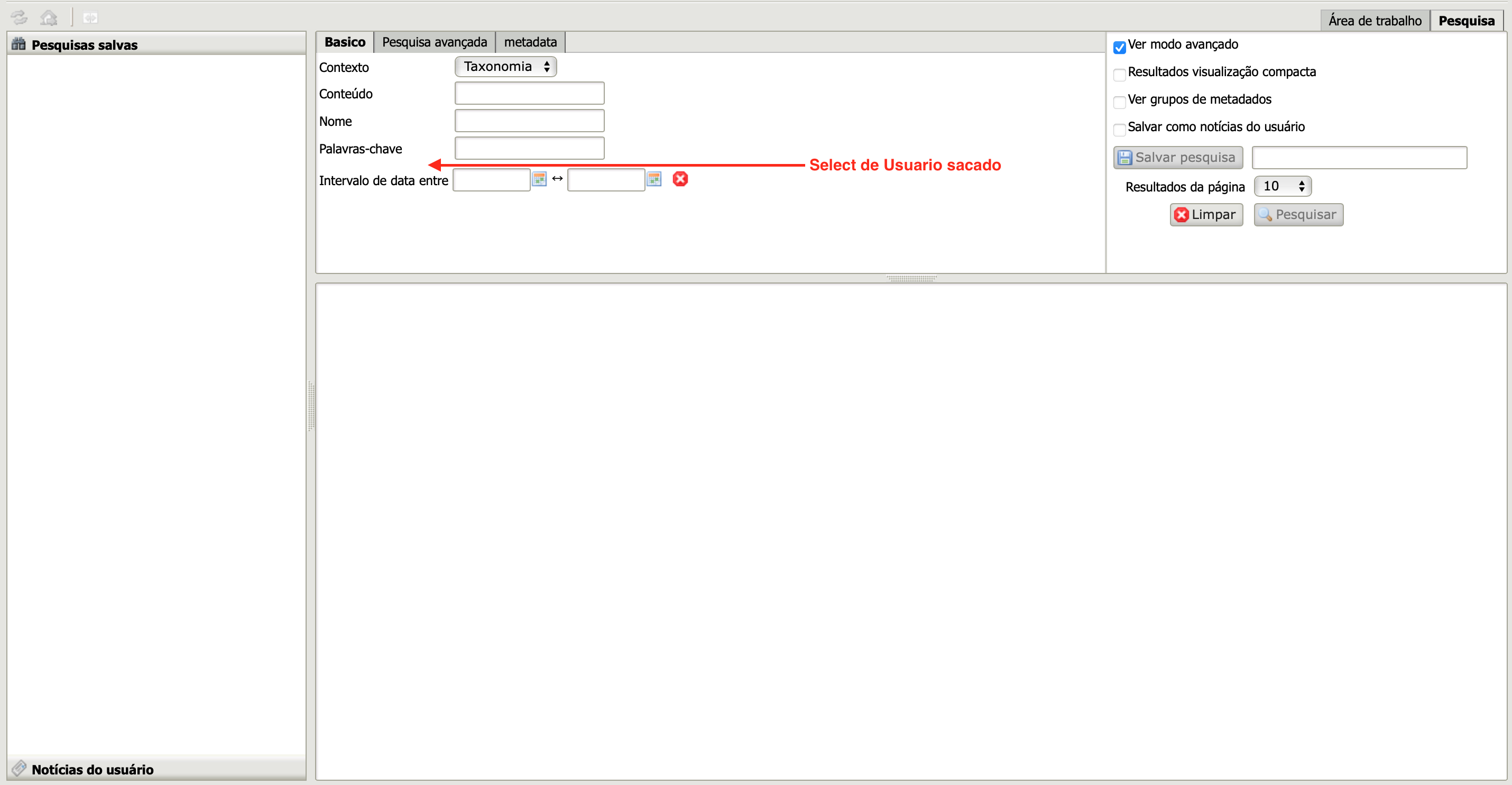
Task: Open the start date calendar picker
Action: pyautogui.click(x=539, y=179)
